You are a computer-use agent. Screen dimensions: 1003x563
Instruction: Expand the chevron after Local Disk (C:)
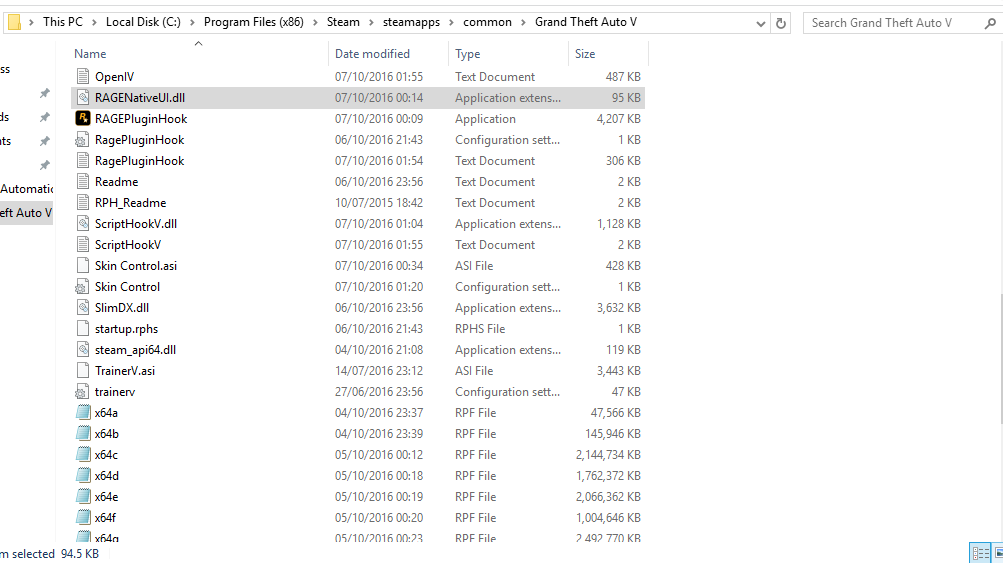coord(192,22)
